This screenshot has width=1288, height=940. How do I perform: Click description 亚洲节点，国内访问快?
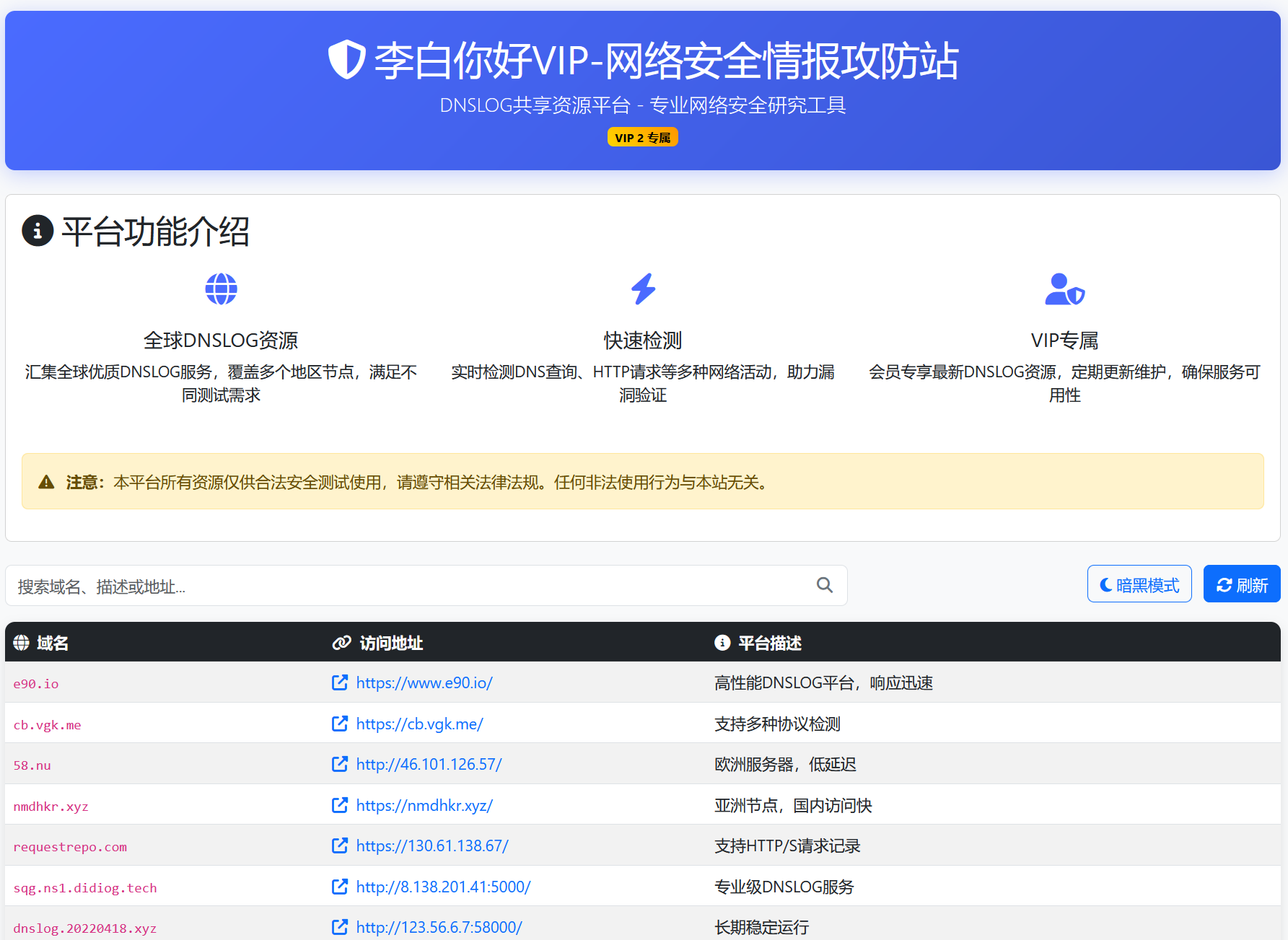pos(793,805)
